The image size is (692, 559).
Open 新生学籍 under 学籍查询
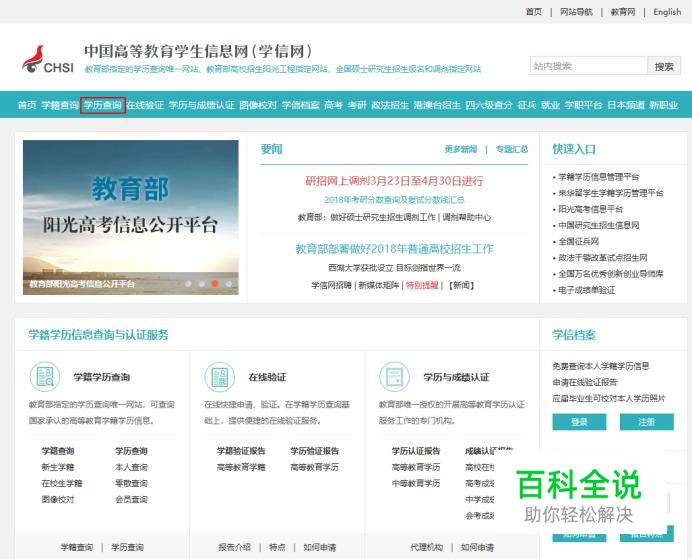click(x=58, y=467)
